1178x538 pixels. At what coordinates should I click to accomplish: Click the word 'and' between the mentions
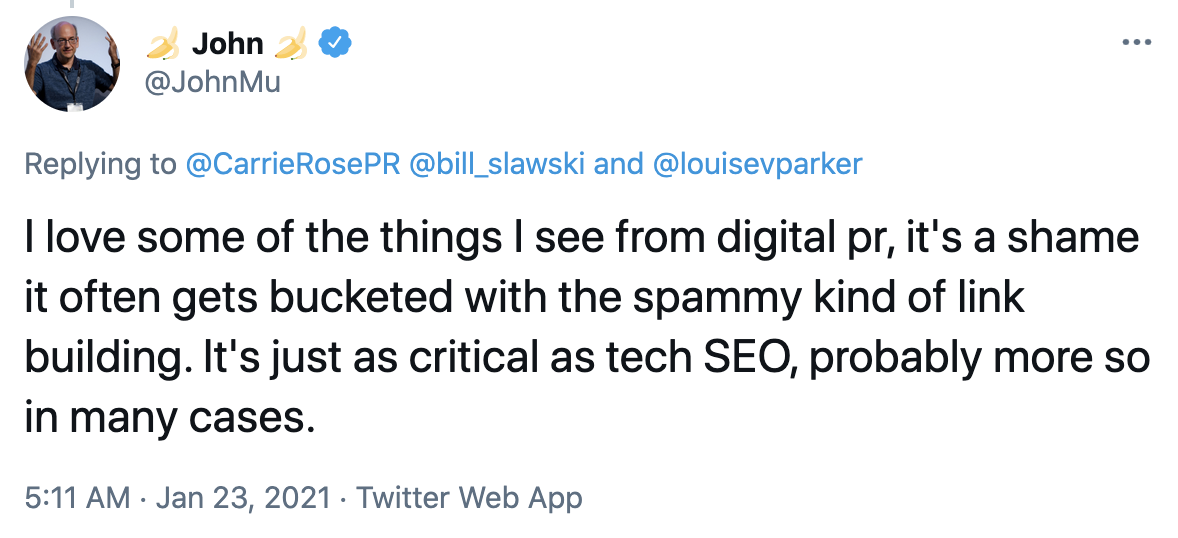click(x=618, y=164)
